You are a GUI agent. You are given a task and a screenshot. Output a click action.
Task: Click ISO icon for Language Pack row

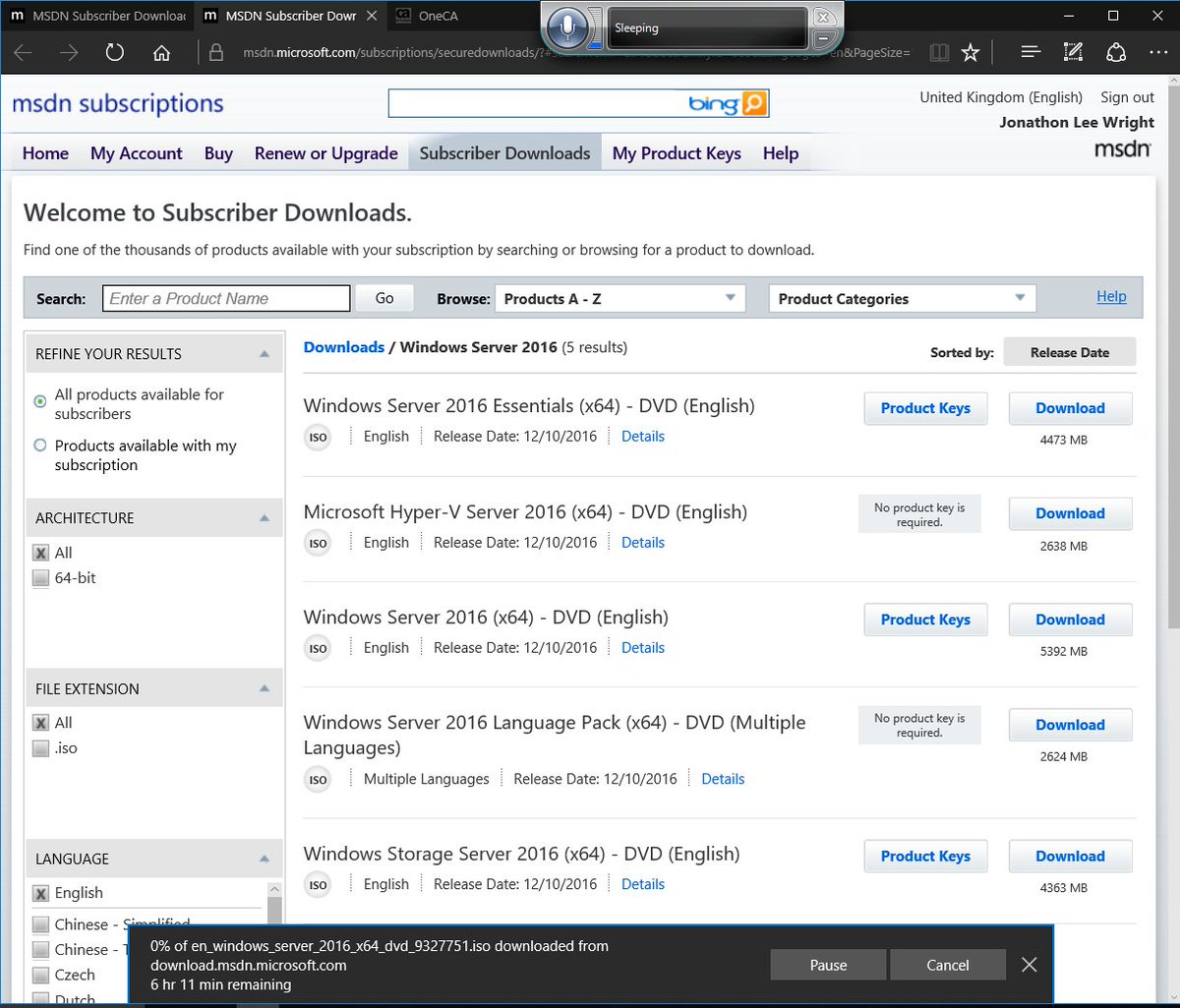click(x=318, y=780)
